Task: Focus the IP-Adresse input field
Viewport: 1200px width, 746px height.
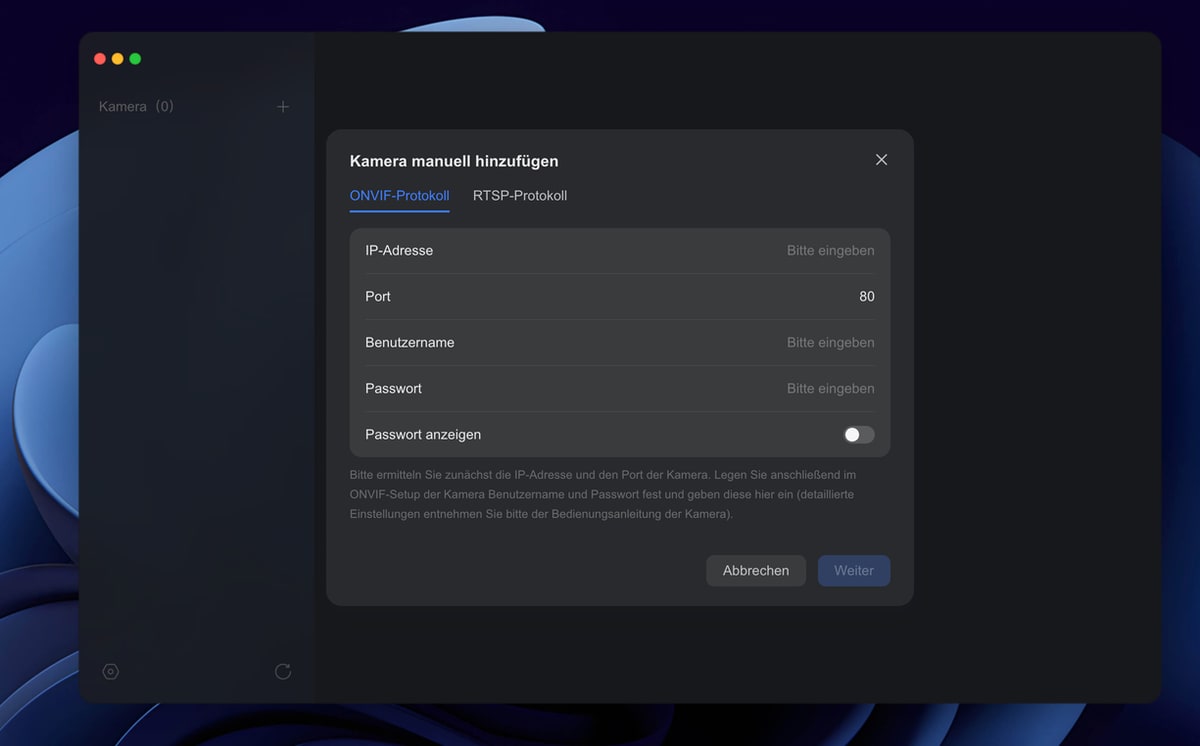Action: tap(620, 251)
